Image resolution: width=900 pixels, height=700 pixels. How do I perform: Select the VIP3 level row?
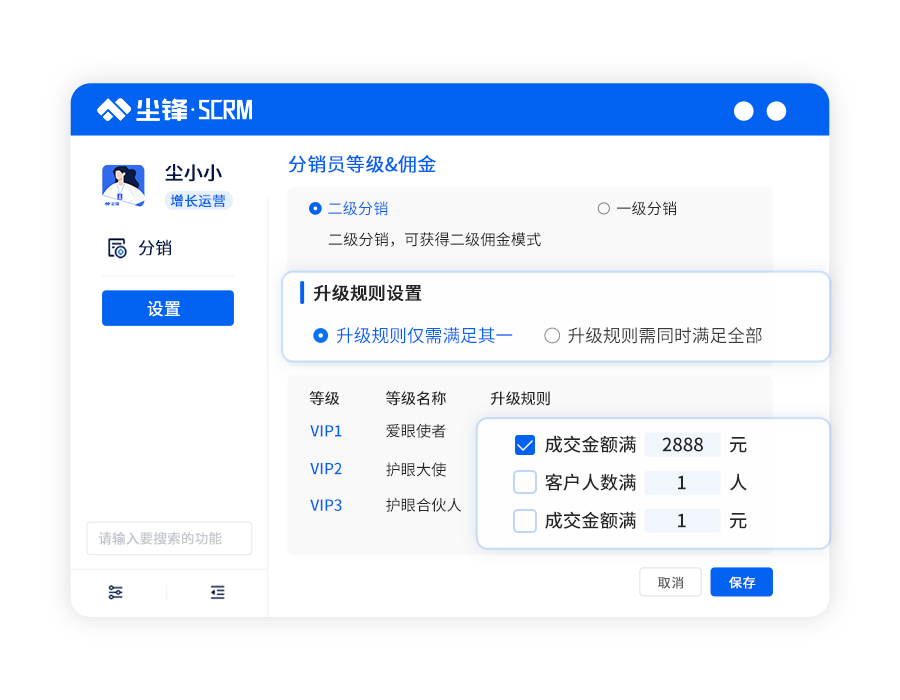click(x=325, y=505)
